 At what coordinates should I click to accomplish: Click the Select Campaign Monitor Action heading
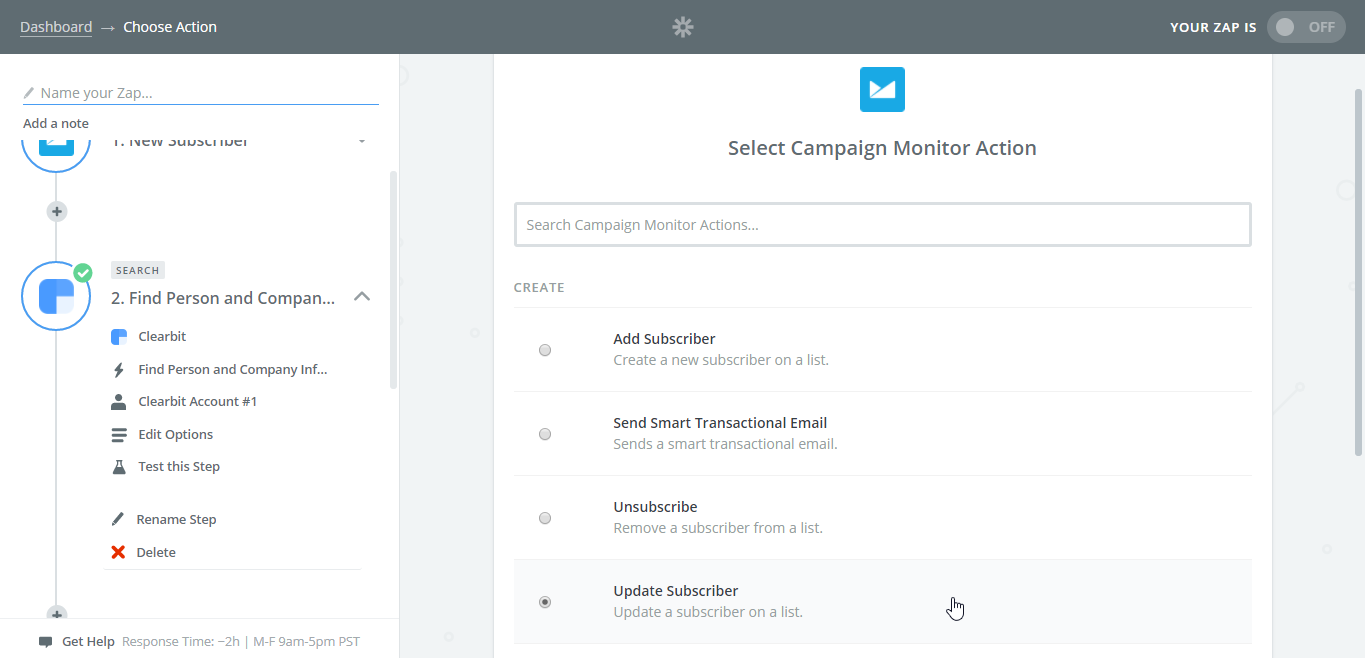tap(882, 149)
